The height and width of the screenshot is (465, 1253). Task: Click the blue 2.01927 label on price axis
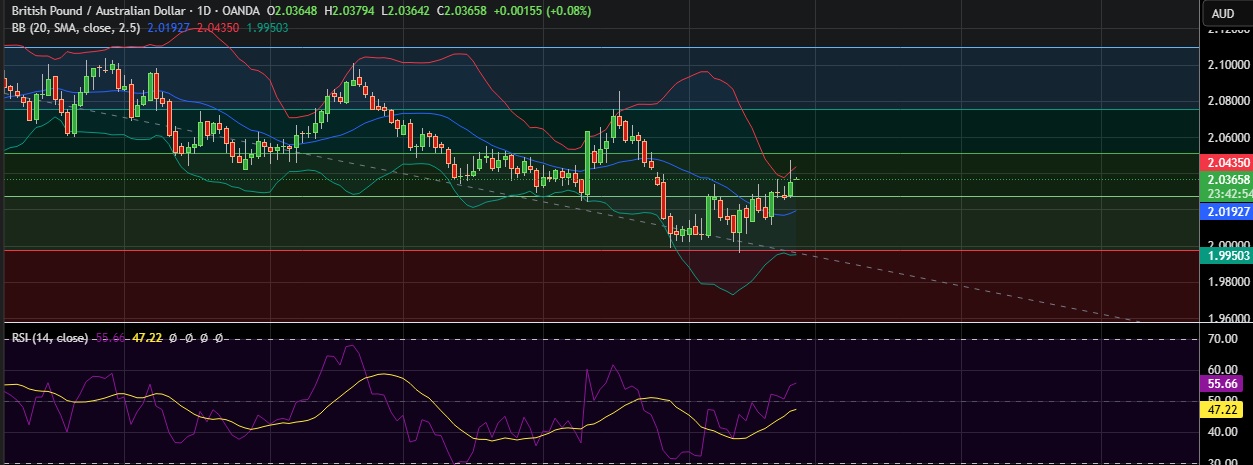(x=1225, y=212)
